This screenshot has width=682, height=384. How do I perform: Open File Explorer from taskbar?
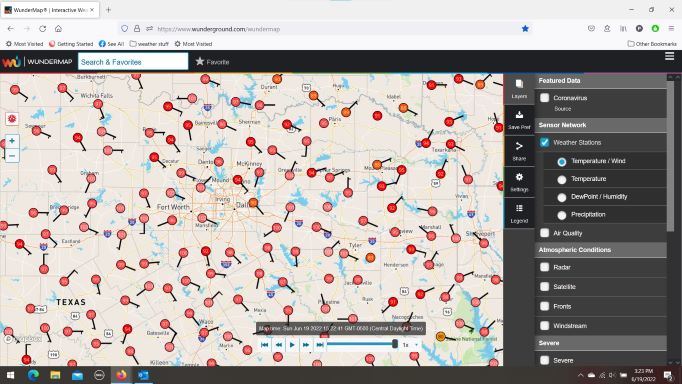pyautogui.click(x=55, y=375)
